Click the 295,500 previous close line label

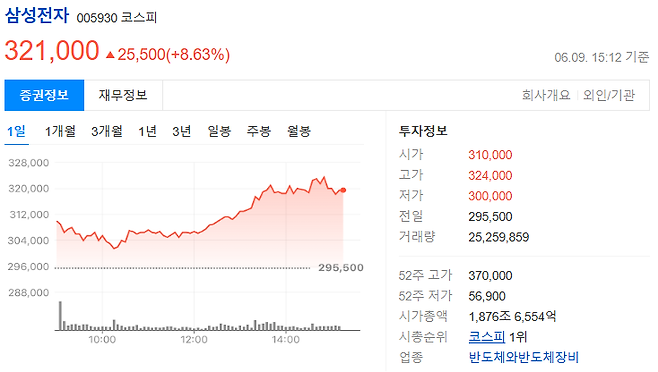coord(340,267)
